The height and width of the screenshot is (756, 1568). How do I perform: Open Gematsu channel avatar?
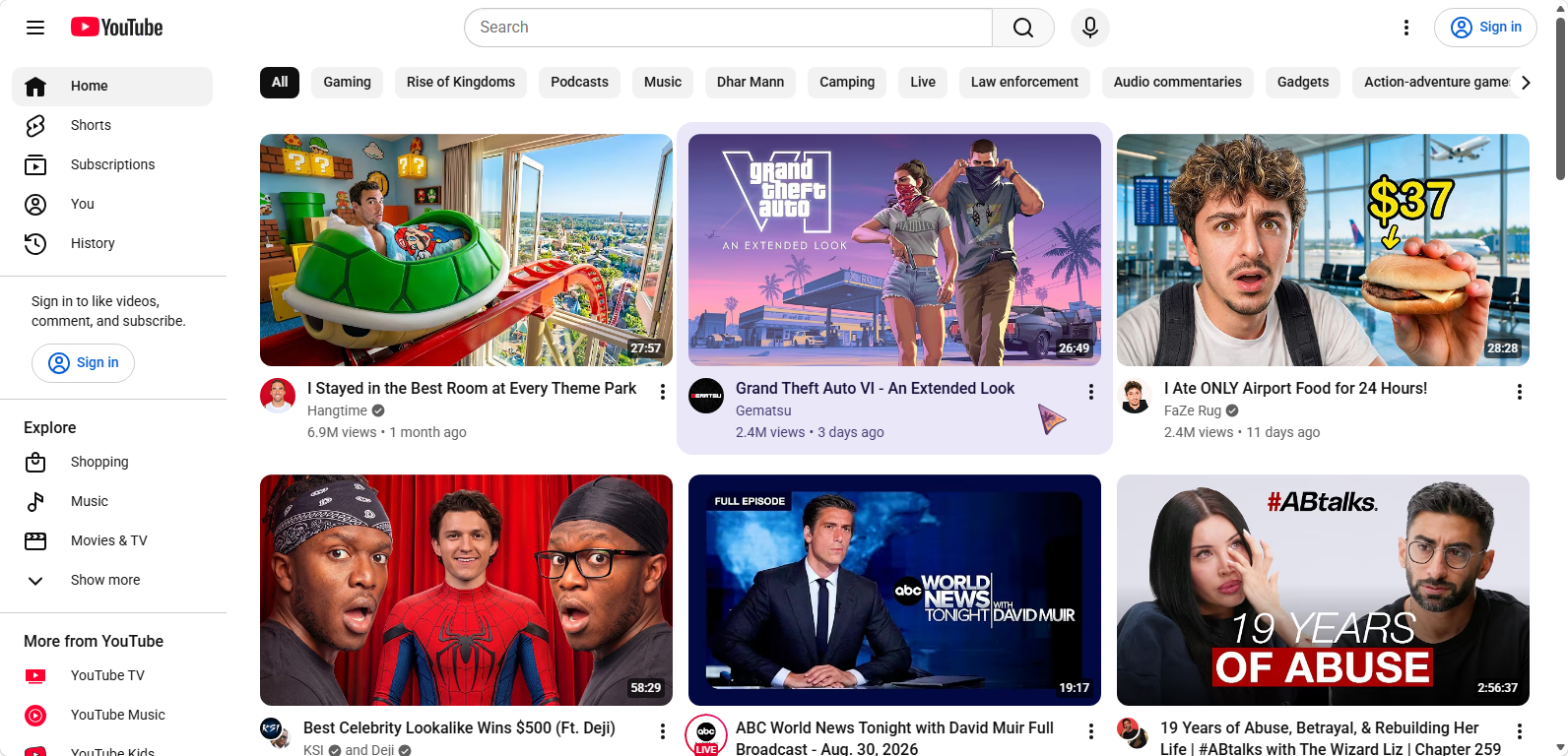tap(706, 396)
